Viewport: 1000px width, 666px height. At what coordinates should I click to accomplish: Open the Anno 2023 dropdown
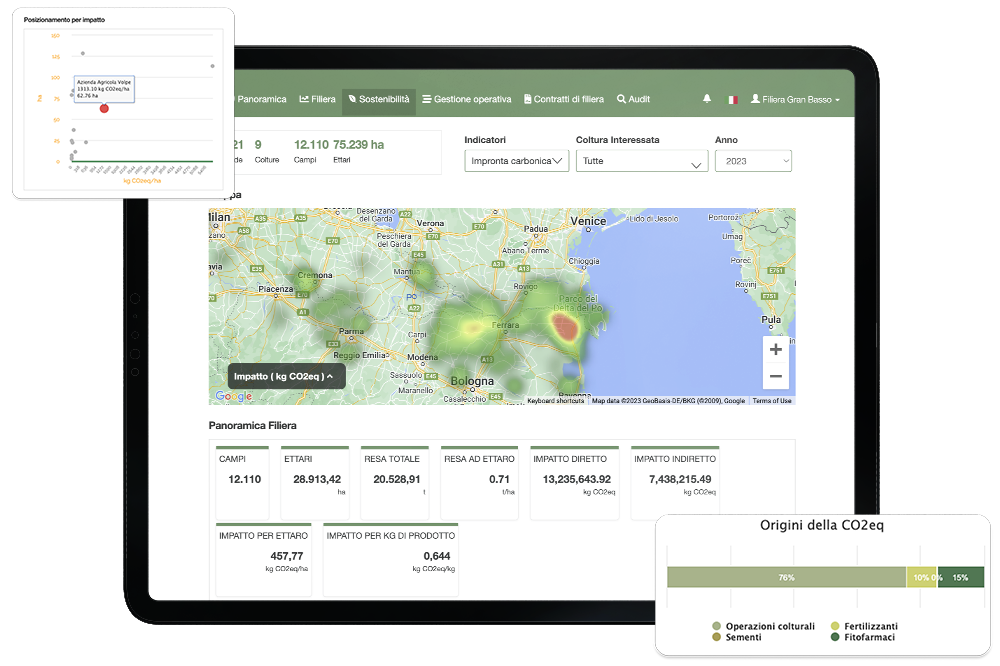tap(753, 161)
